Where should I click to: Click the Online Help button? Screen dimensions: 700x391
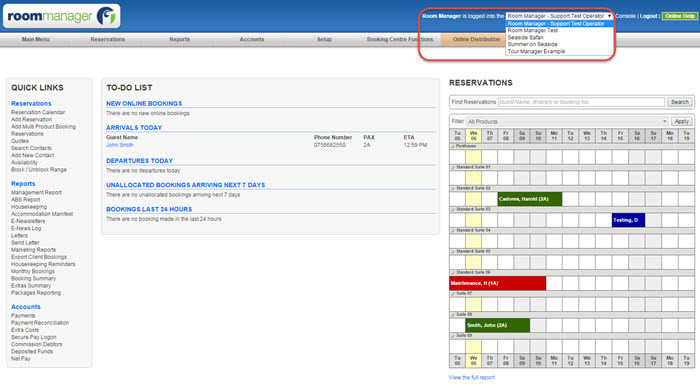pos(679,16)
